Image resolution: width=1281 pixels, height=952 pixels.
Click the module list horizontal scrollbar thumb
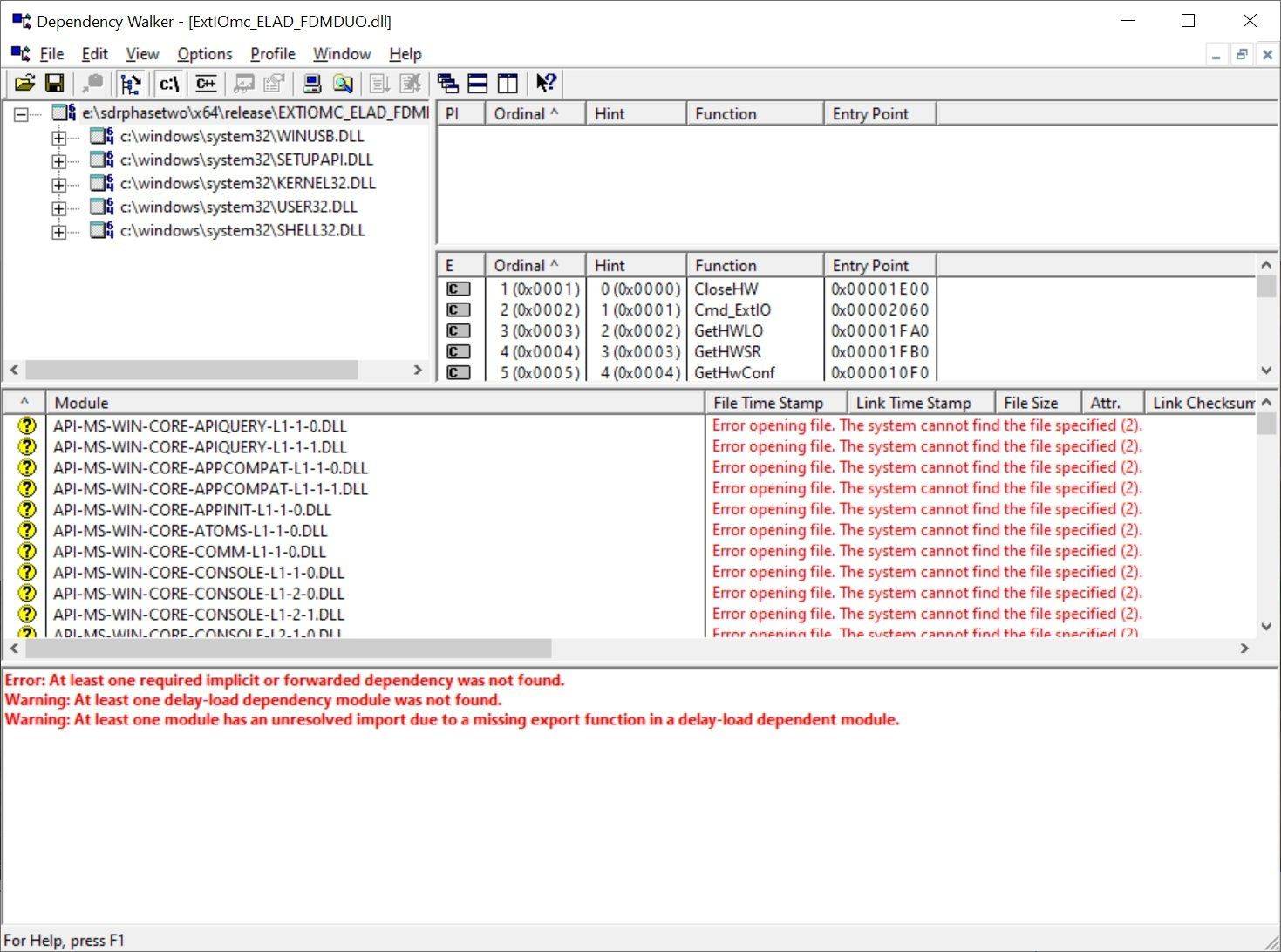click(288, 649)
